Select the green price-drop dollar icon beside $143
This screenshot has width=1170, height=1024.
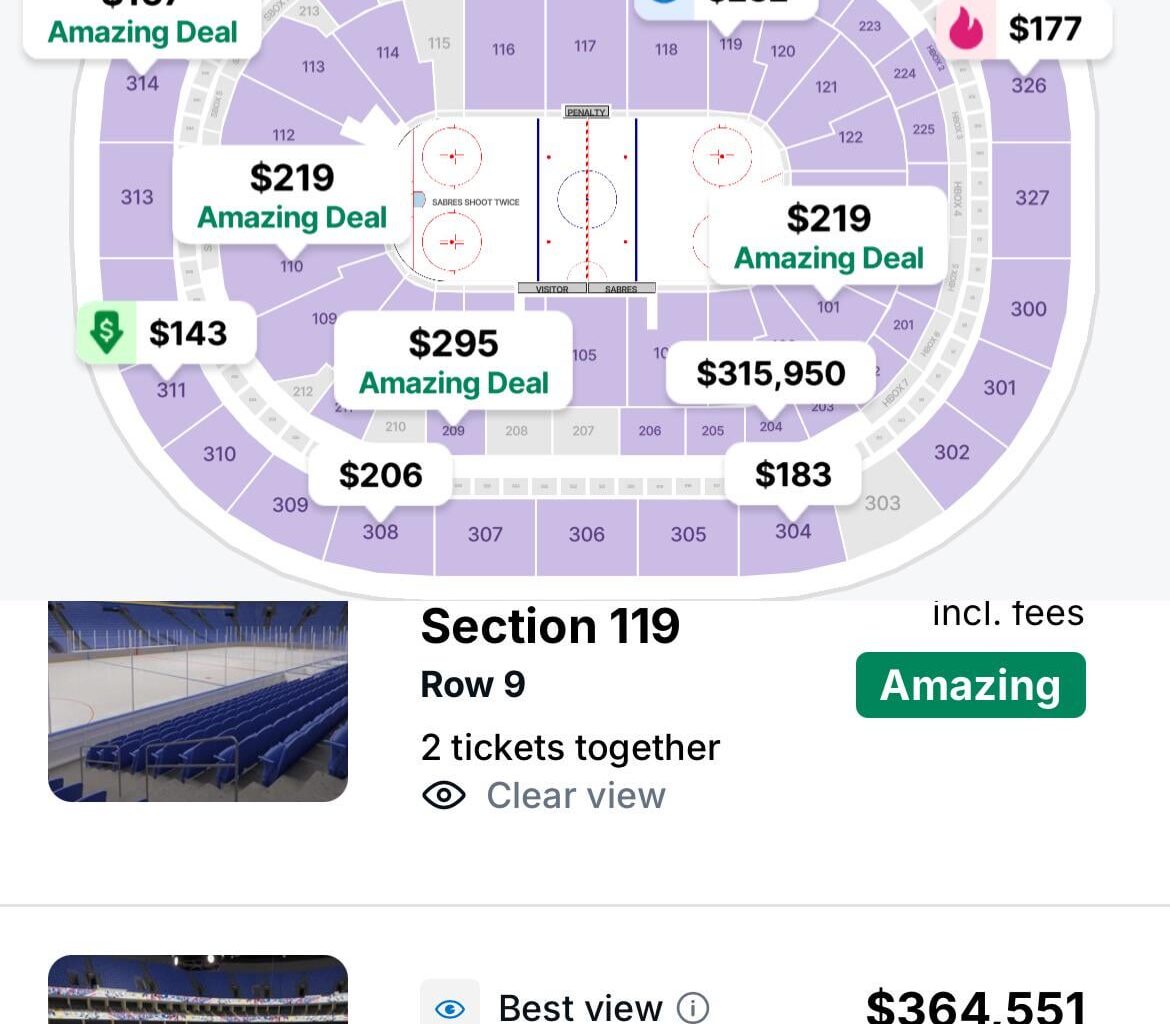point(106,332)
